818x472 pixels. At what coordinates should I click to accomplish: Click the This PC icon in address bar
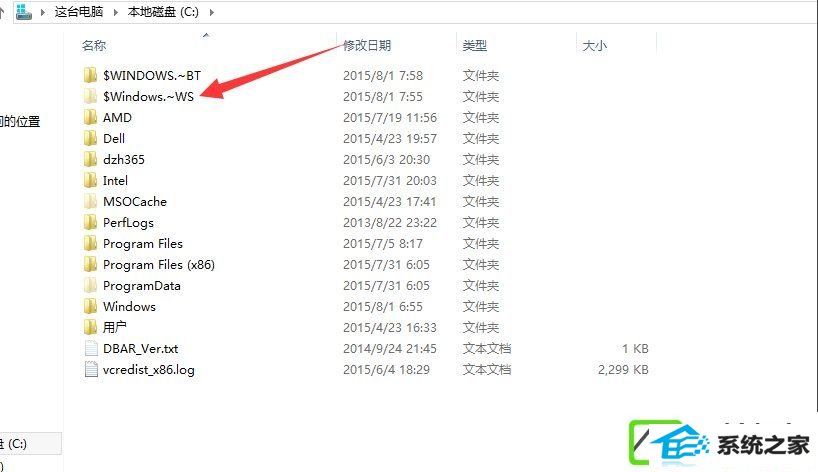tap(23, 11)
